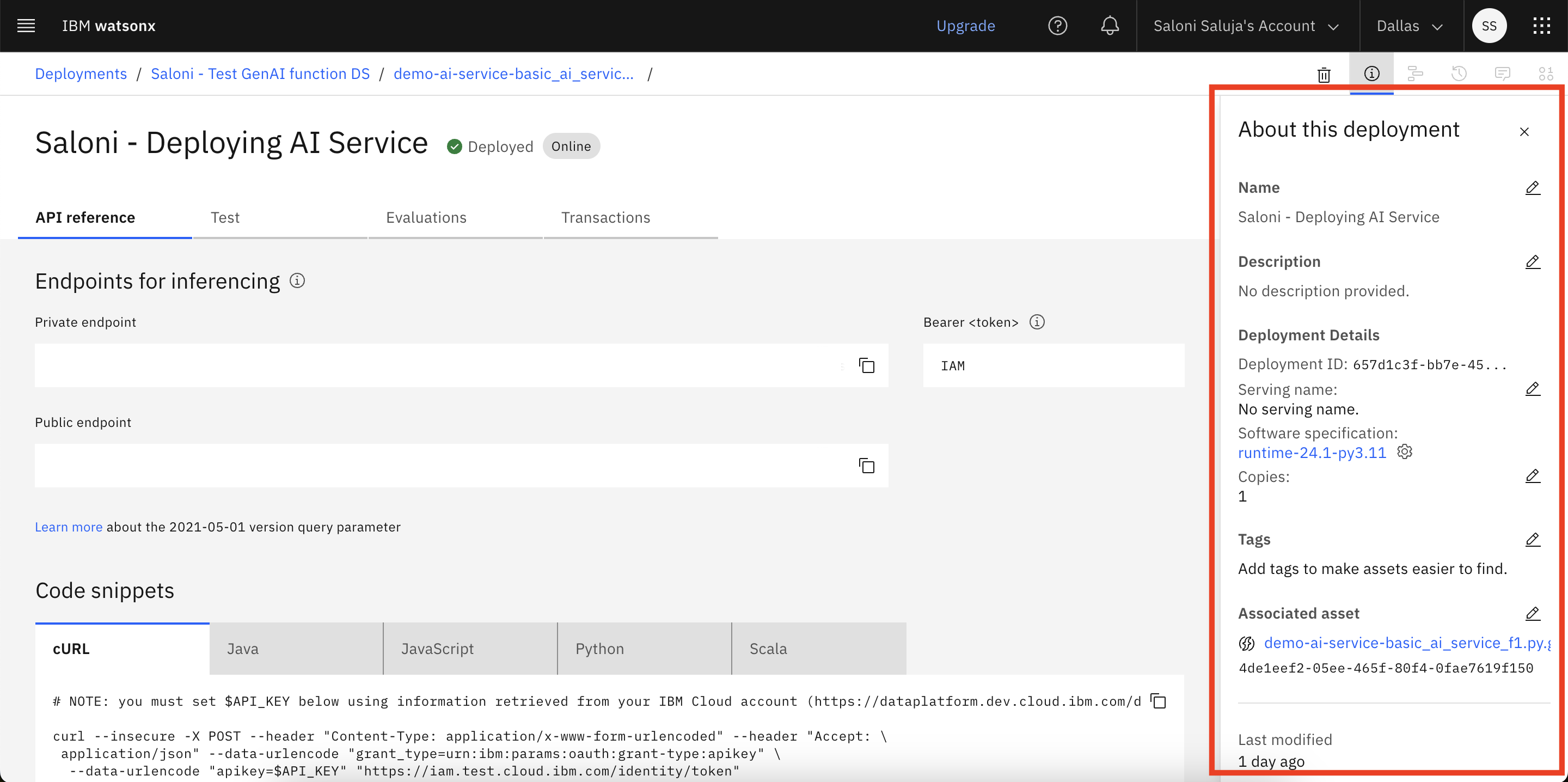Viewport: 1568px width, 782px height.
Task: Switch to the Test tab
Action: pos(280,217)
